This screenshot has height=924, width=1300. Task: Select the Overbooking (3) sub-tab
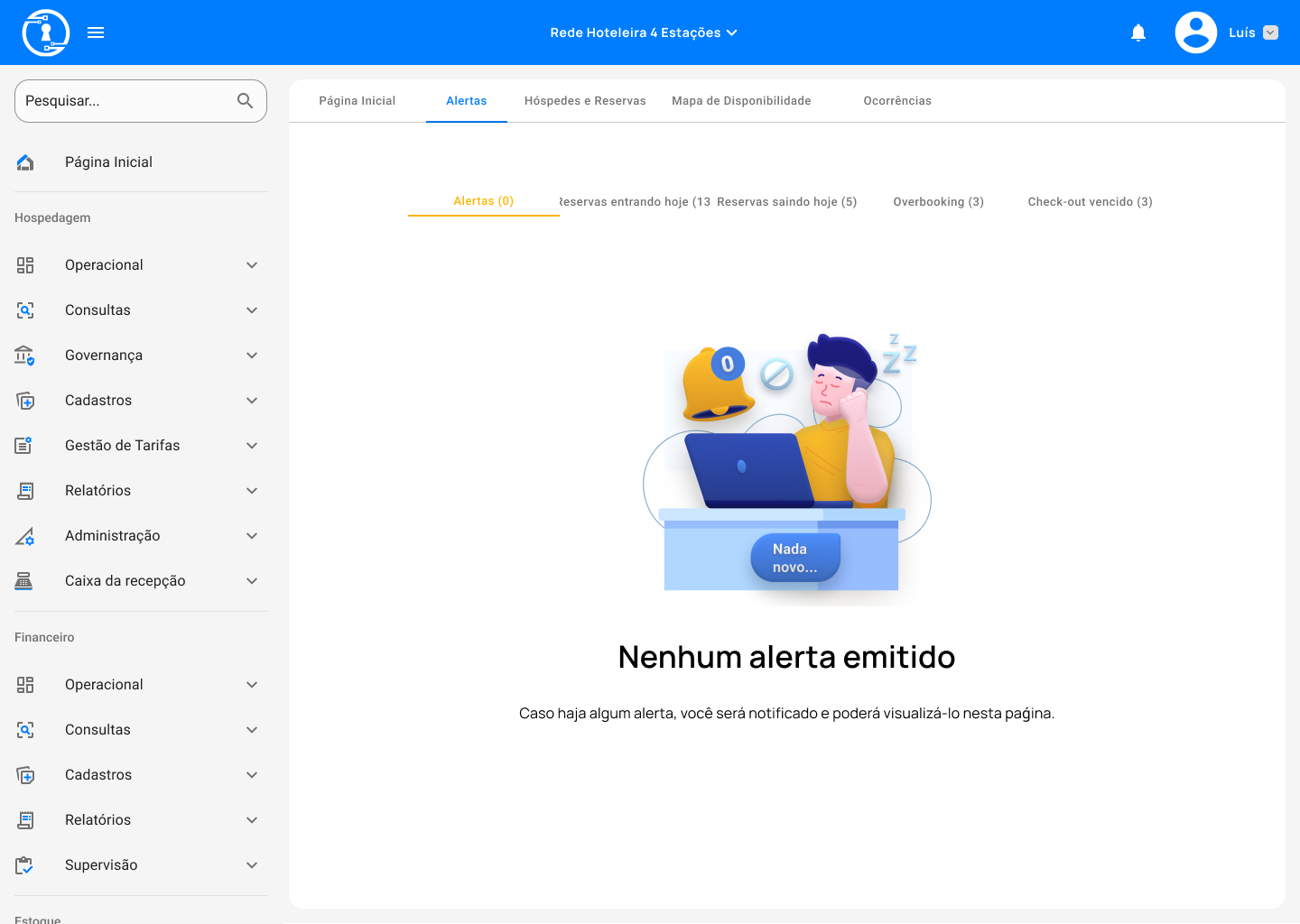938,202
